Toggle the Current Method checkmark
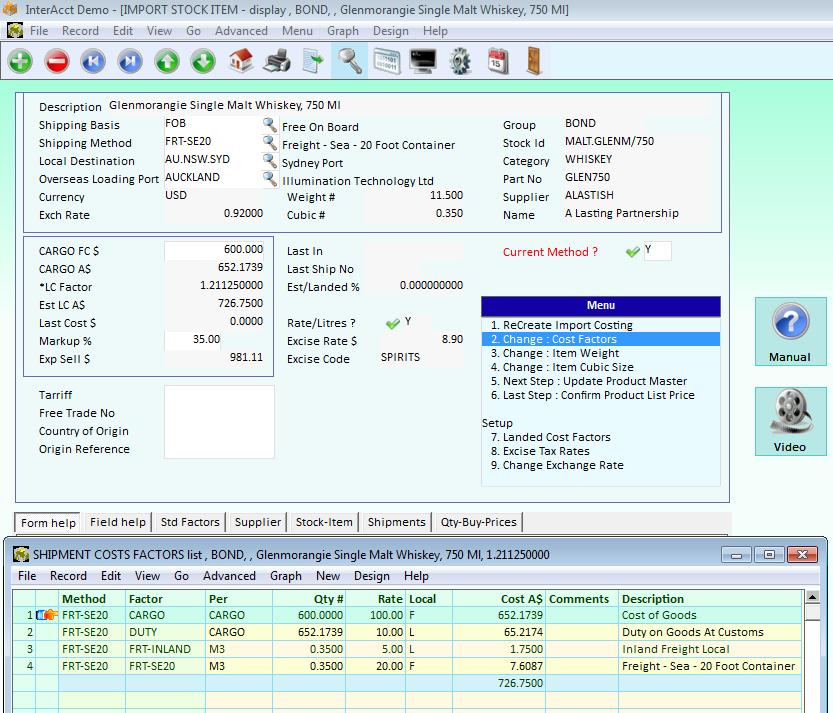 point(632,251)
